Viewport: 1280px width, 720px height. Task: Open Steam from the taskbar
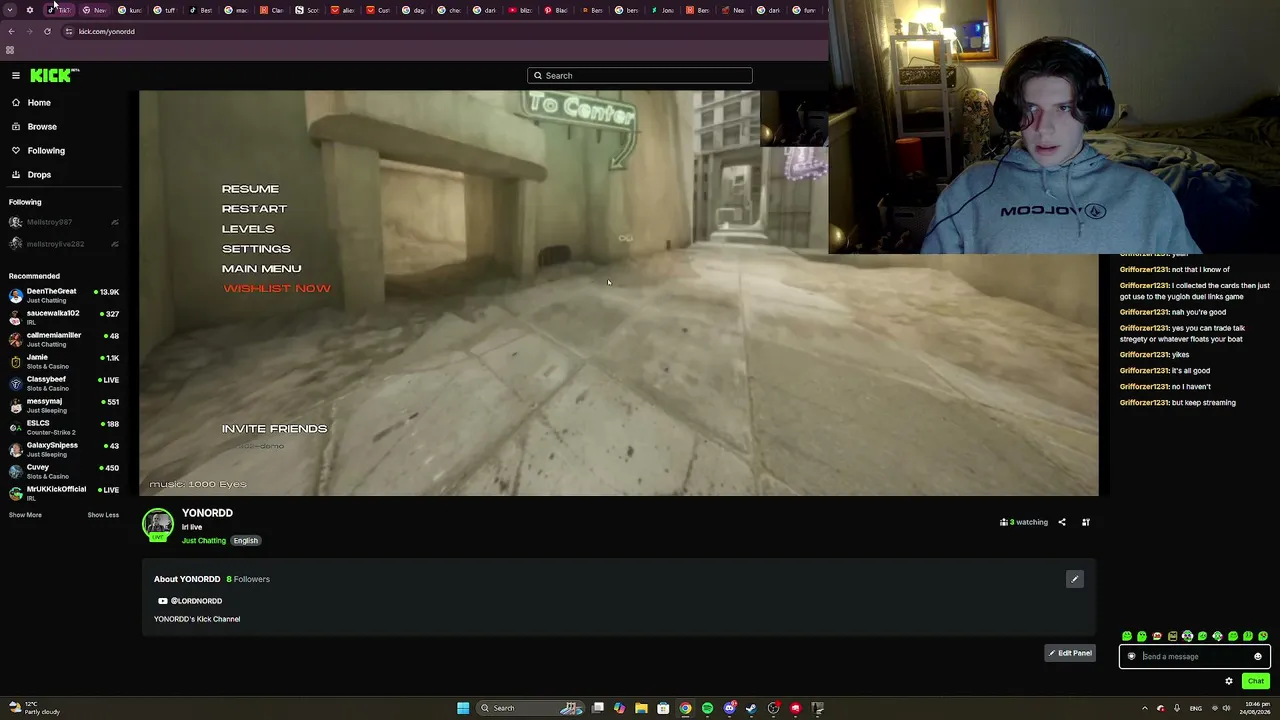751,708
